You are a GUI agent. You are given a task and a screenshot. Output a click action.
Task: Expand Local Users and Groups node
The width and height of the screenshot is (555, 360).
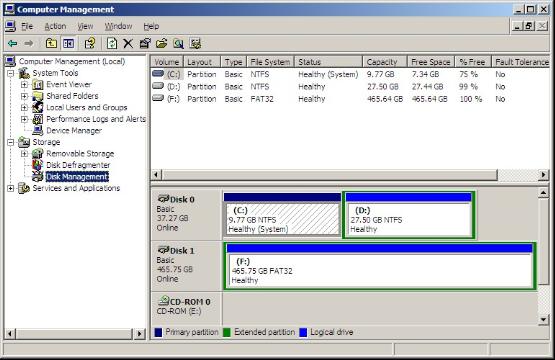coord(24,108)
